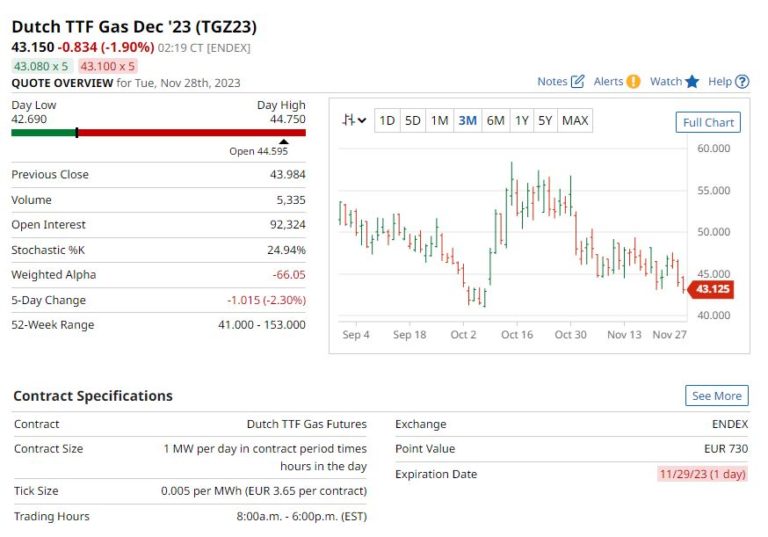
Task: Click the Help question mark icon
Action: pos(742,82)
